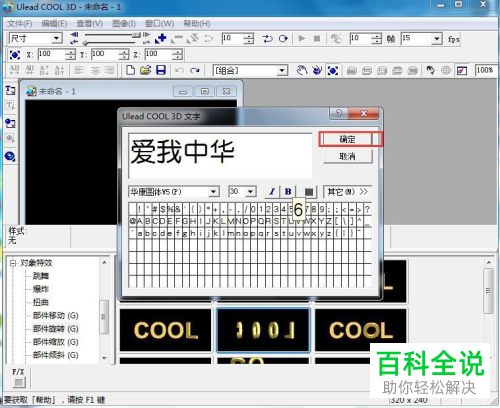Open the 文件(F) menu
Image resolution: width=500 pixels, height=408 pixels.
tap(20, 24)
